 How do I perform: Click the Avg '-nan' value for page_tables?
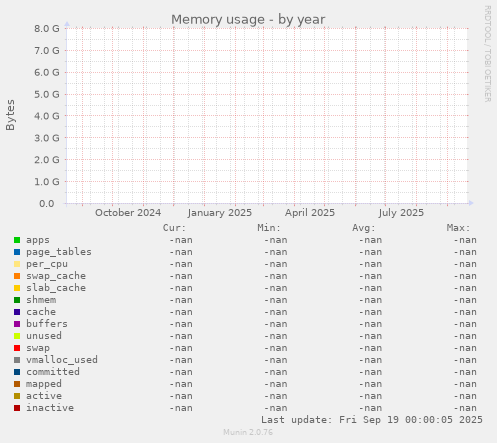click(370, 252)
